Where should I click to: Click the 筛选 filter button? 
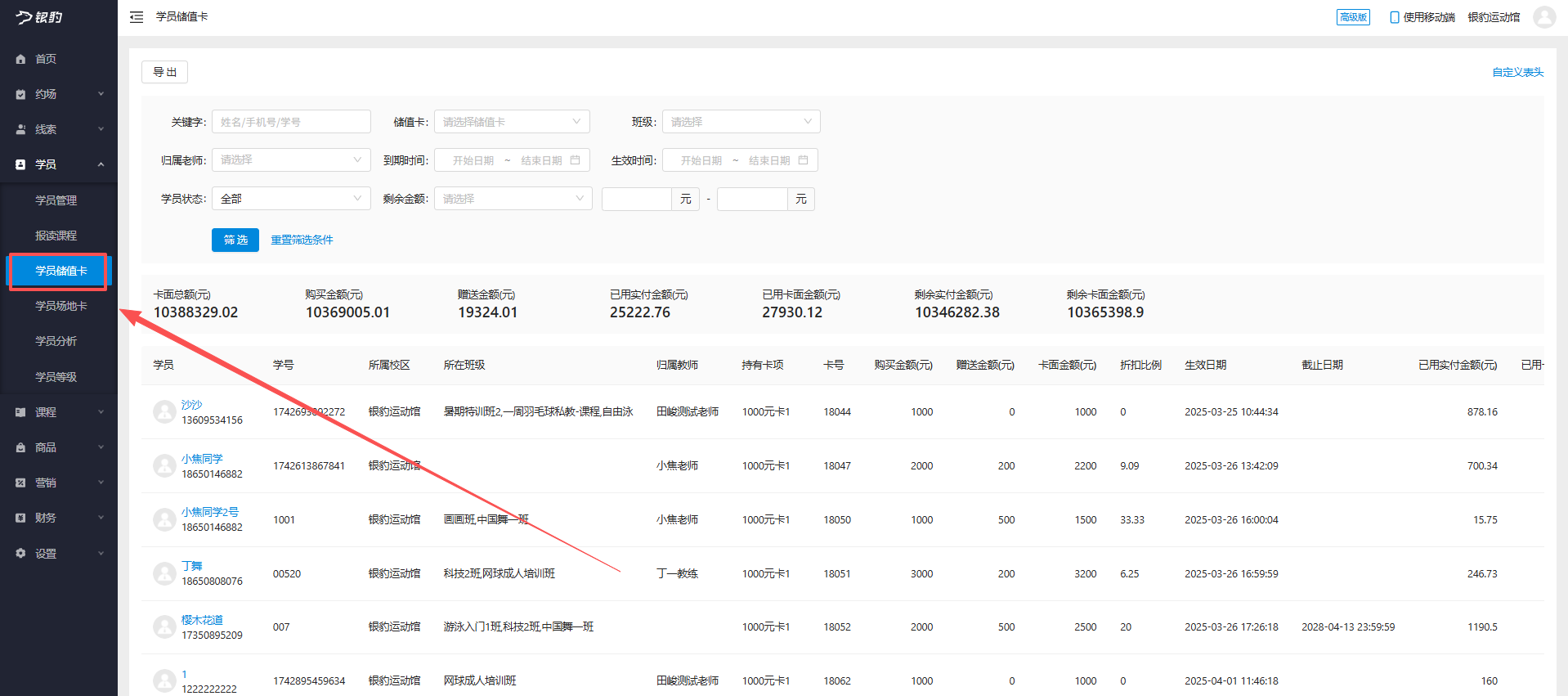click(235, 240)
